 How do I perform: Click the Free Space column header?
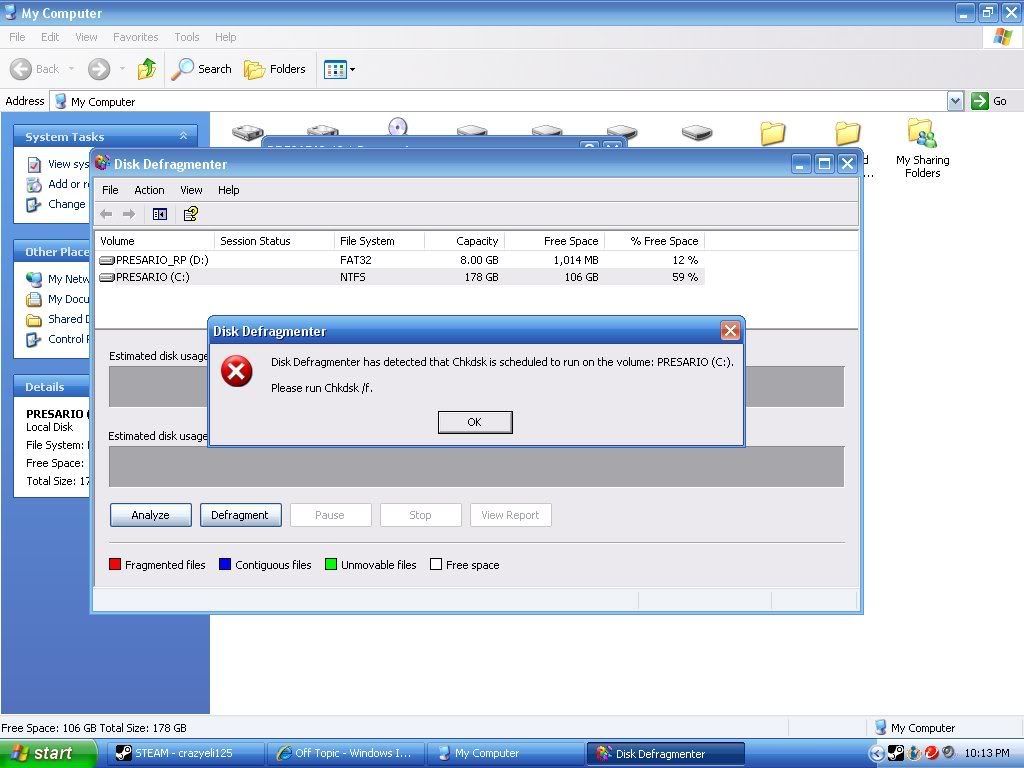tap(554, 241)
